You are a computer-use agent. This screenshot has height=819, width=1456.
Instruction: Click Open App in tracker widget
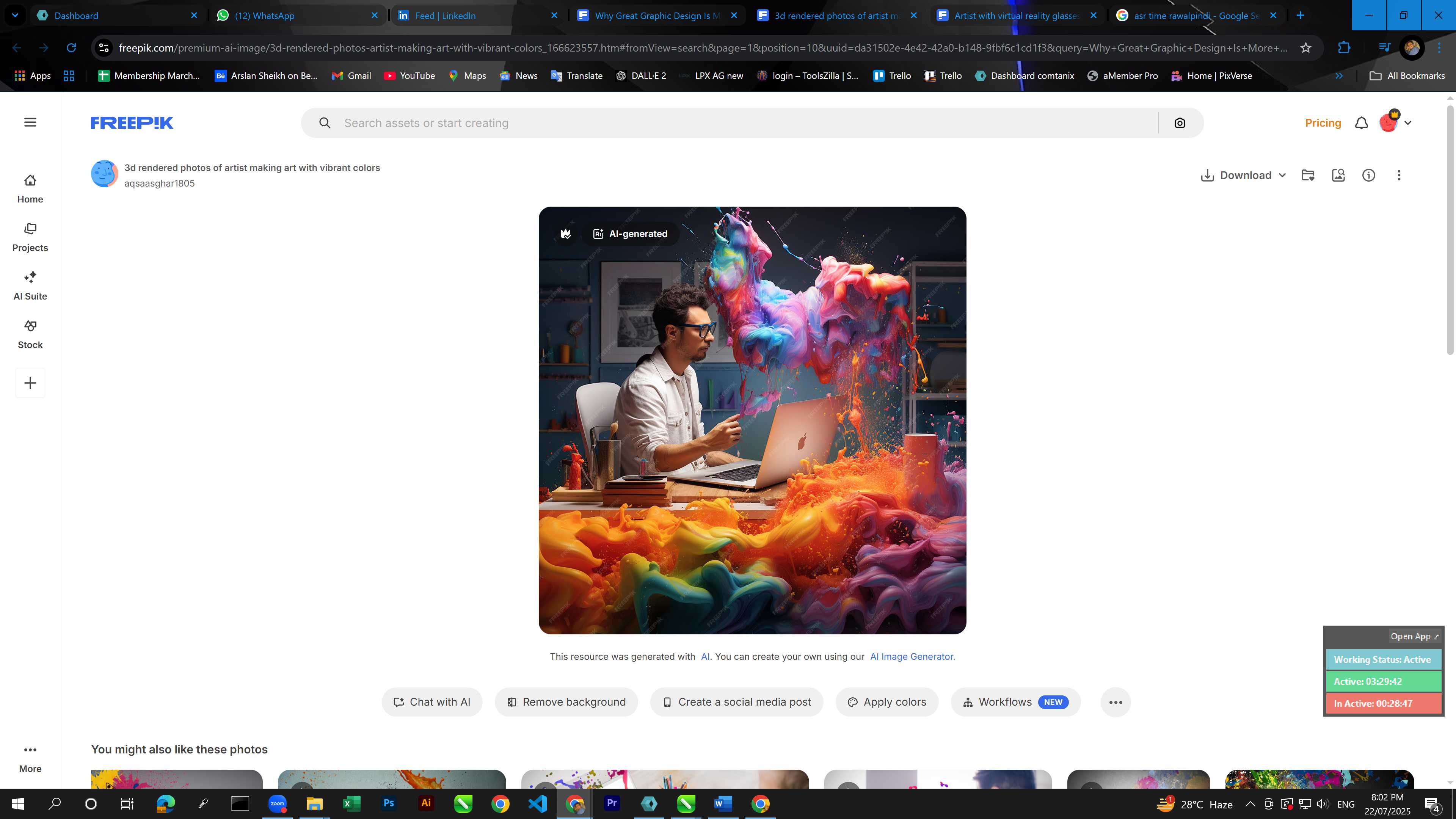coord(1415,637)
